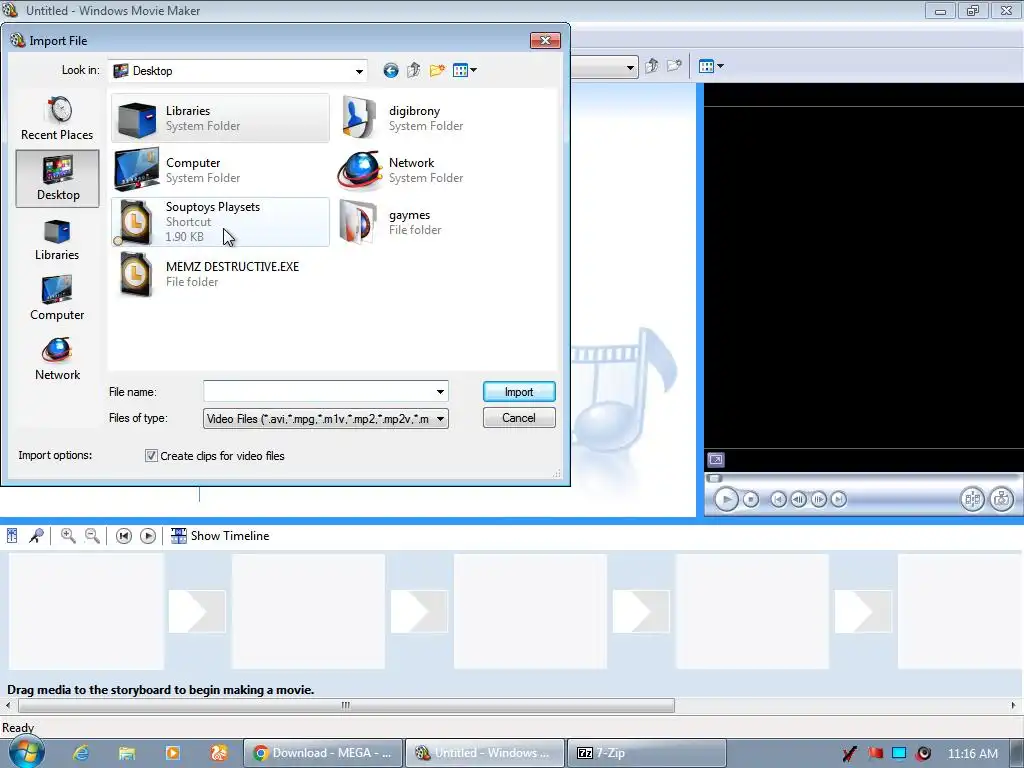Screen dimensions: 1024x768
Task: Go back using the dialog's back arrow
Action: click(391, 71)
